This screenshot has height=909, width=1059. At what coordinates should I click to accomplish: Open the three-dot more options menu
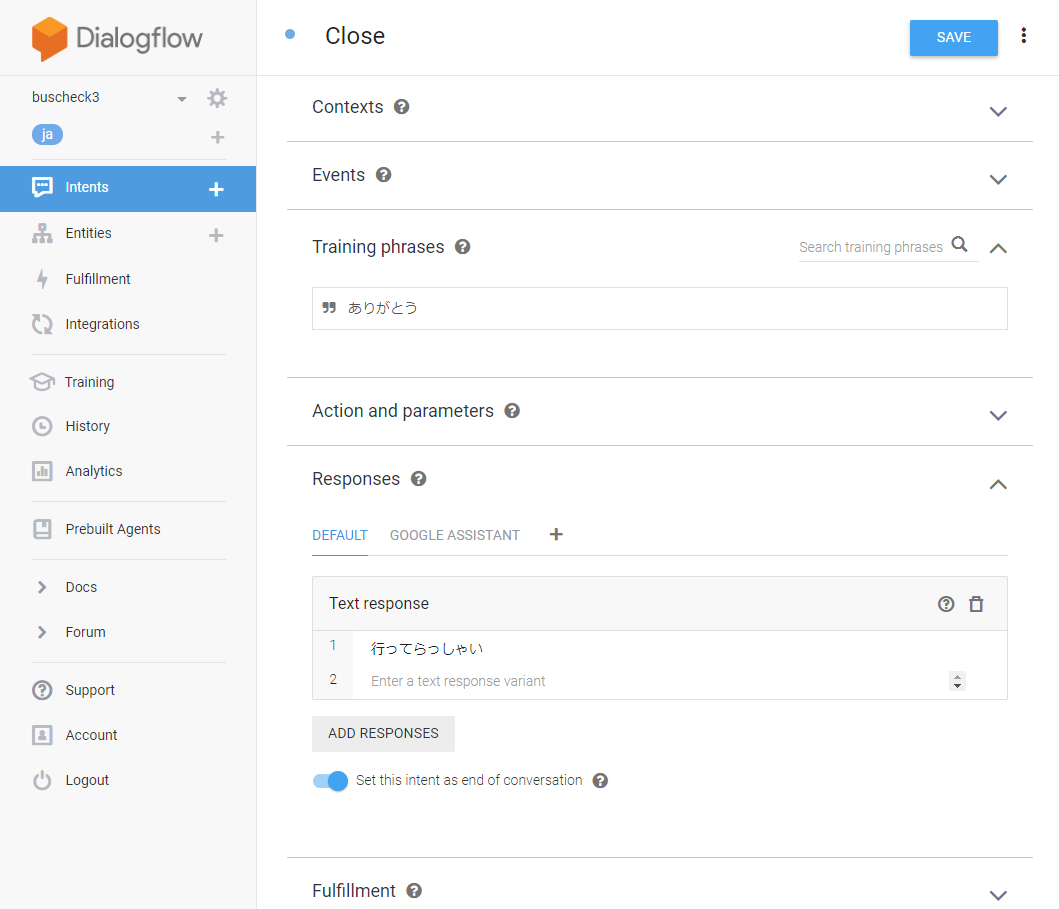[1024, 36]
